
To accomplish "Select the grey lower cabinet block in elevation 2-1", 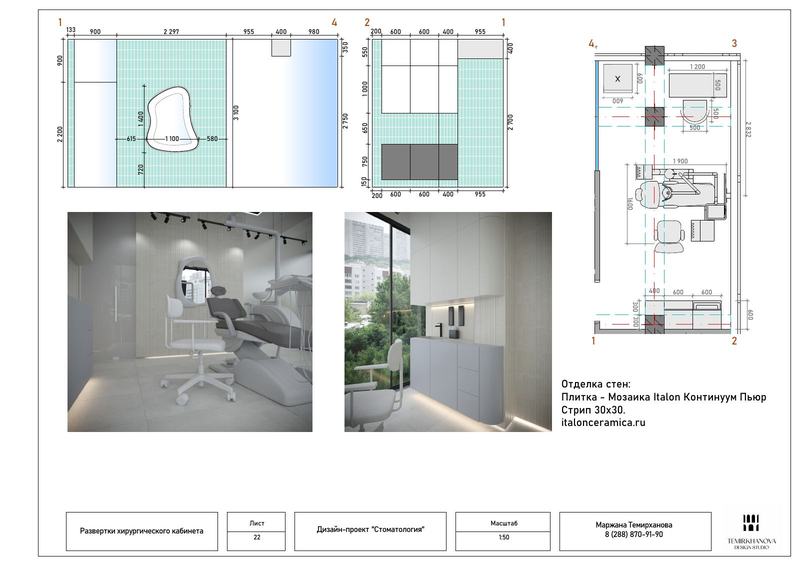I will [x=419, y=162].
